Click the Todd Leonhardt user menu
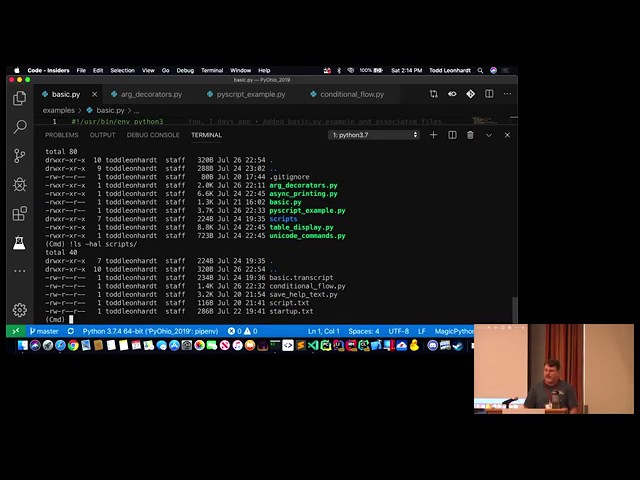 click(x=450, y=70)
